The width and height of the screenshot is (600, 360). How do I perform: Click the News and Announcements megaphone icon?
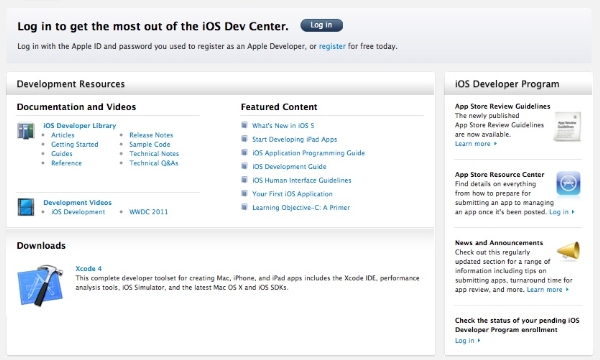click(x=568, y=251)
